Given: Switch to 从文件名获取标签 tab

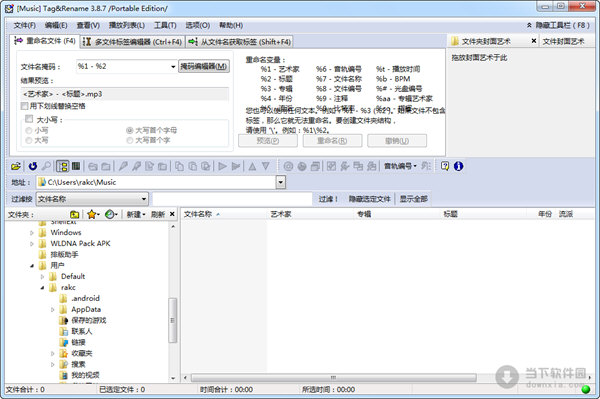Looking at the screenshot, I should coord(240,42).
